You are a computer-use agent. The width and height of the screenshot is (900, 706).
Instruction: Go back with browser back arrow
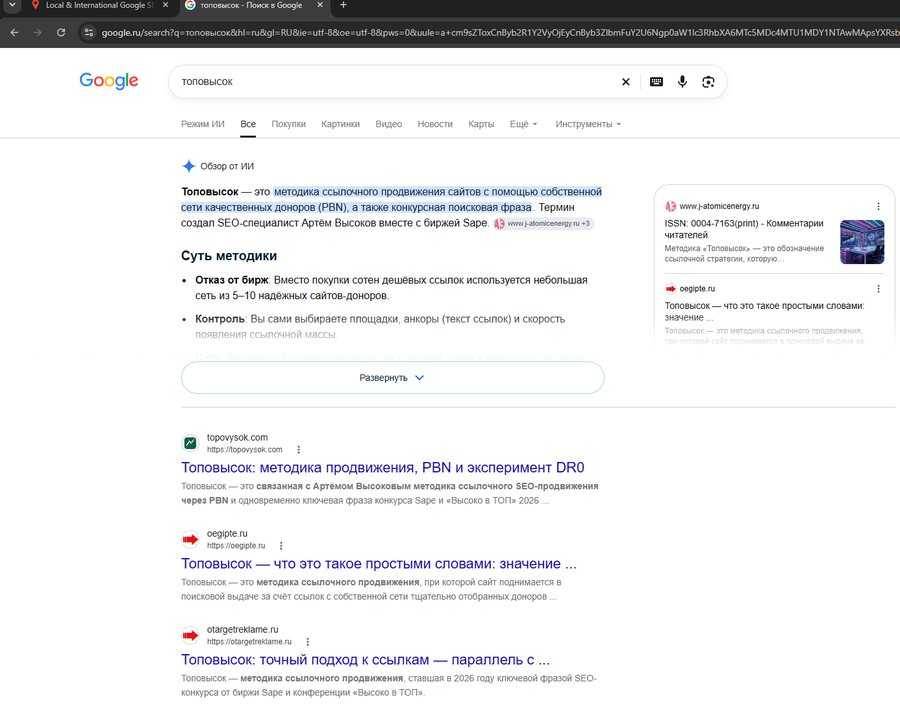pos(14,33)
